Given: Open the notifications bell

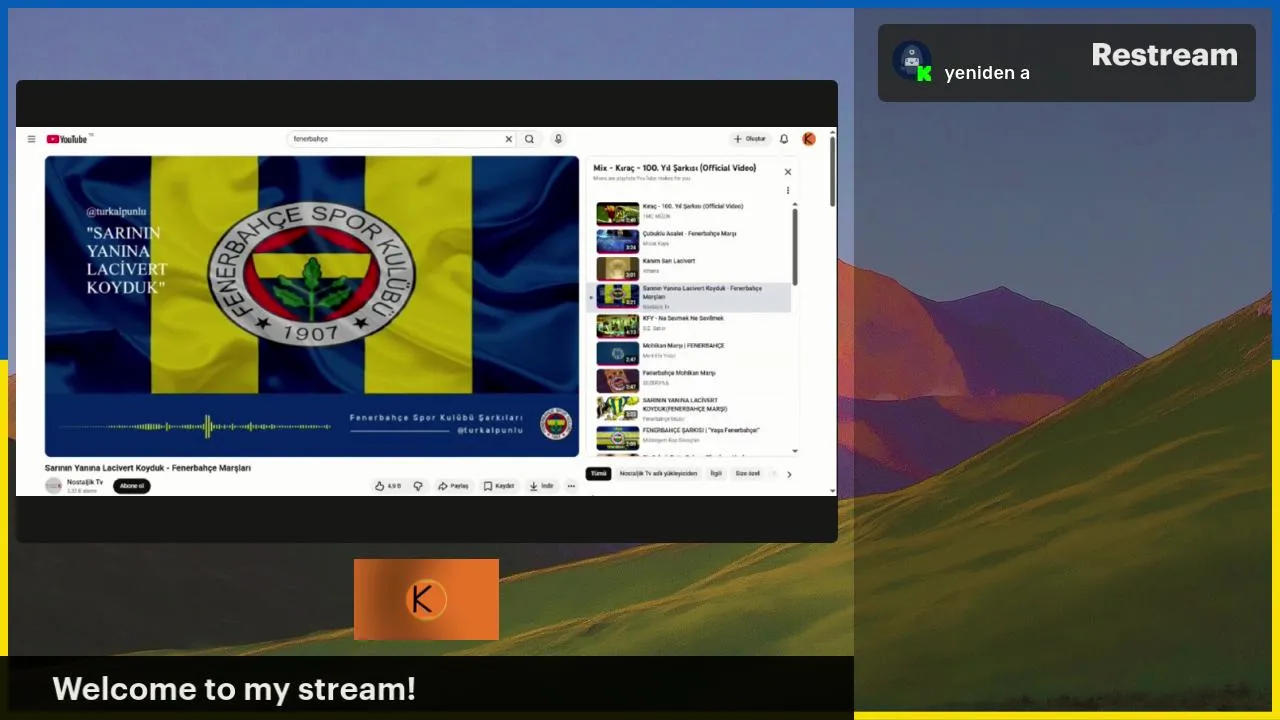Looking at the screenshot, I should 784,139.
